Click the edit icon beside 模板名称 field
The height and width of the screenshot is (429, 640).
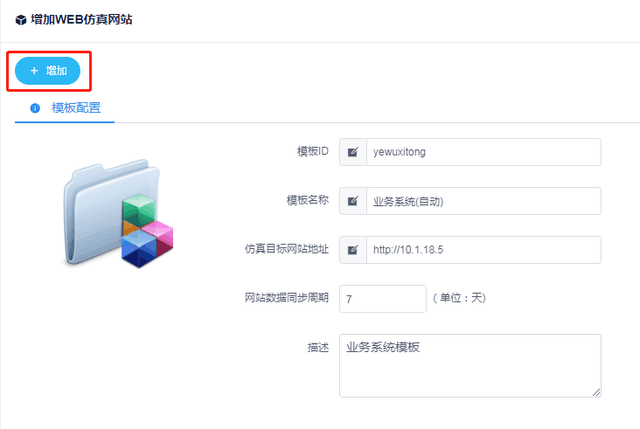pos(353,201)
